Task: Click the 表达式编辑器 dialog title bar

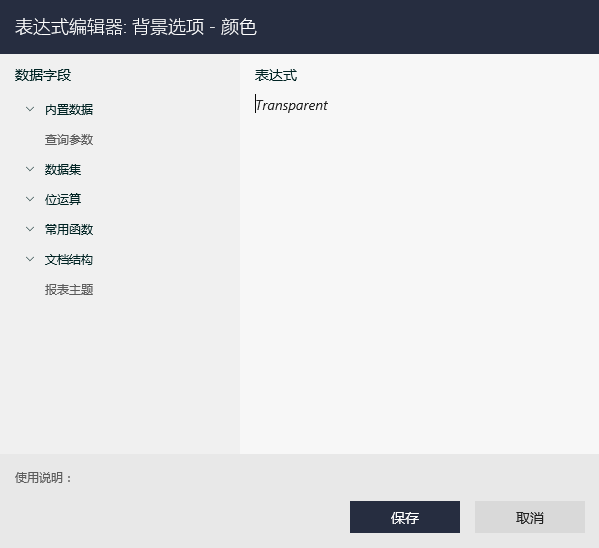Action: pos(300,27)
